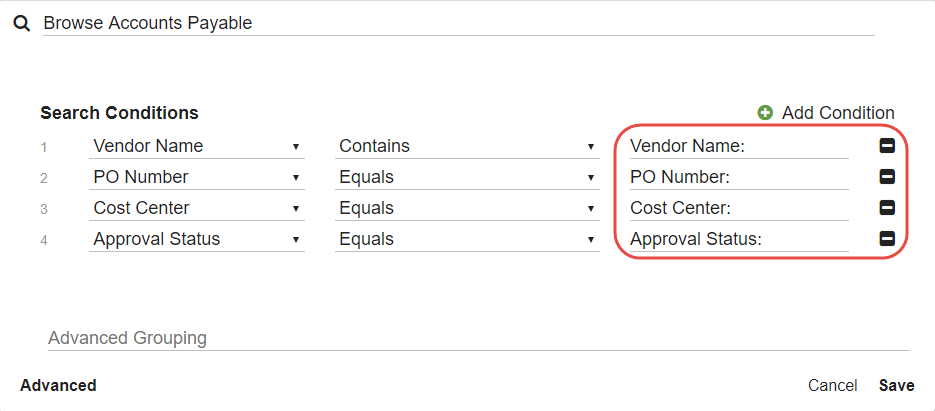Click the search magnifier icon

21,22
